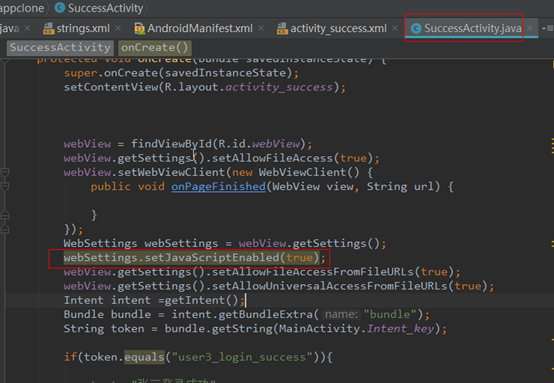Click setAllowFileAccessFromFileURLs(true) call

pos(333,272)
